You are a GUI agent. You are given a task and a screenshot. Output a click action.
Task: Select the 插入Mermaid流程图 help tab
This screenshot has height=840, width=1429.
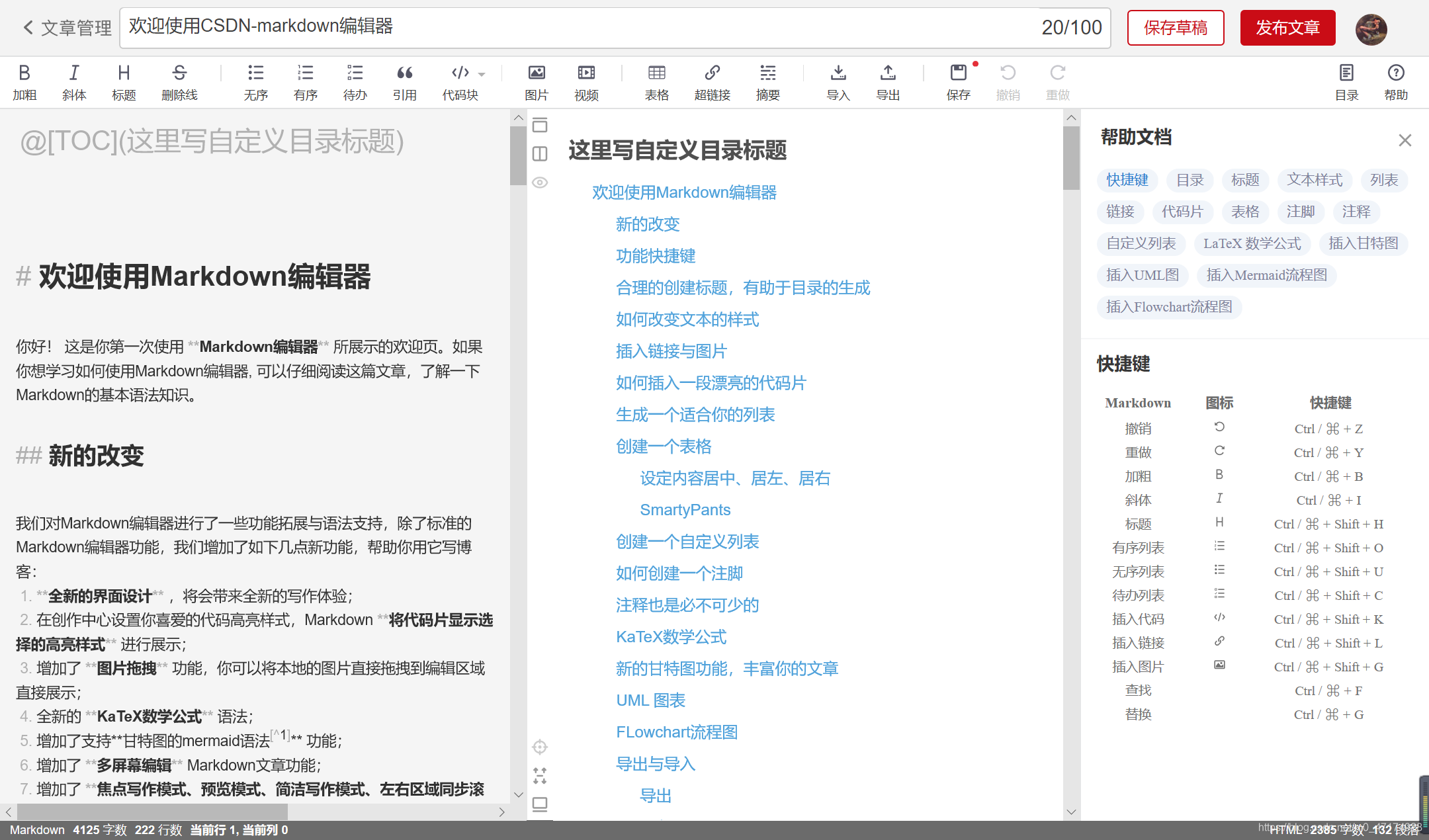[x=1266, y=275]
